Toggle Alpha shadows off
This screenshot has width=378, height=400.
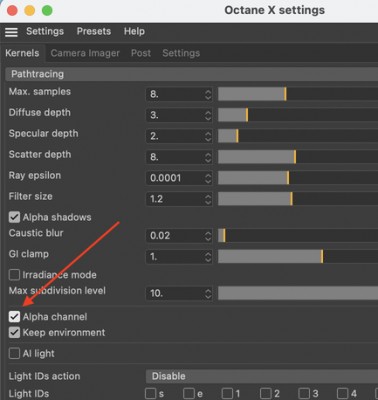[x=14, y=217]
